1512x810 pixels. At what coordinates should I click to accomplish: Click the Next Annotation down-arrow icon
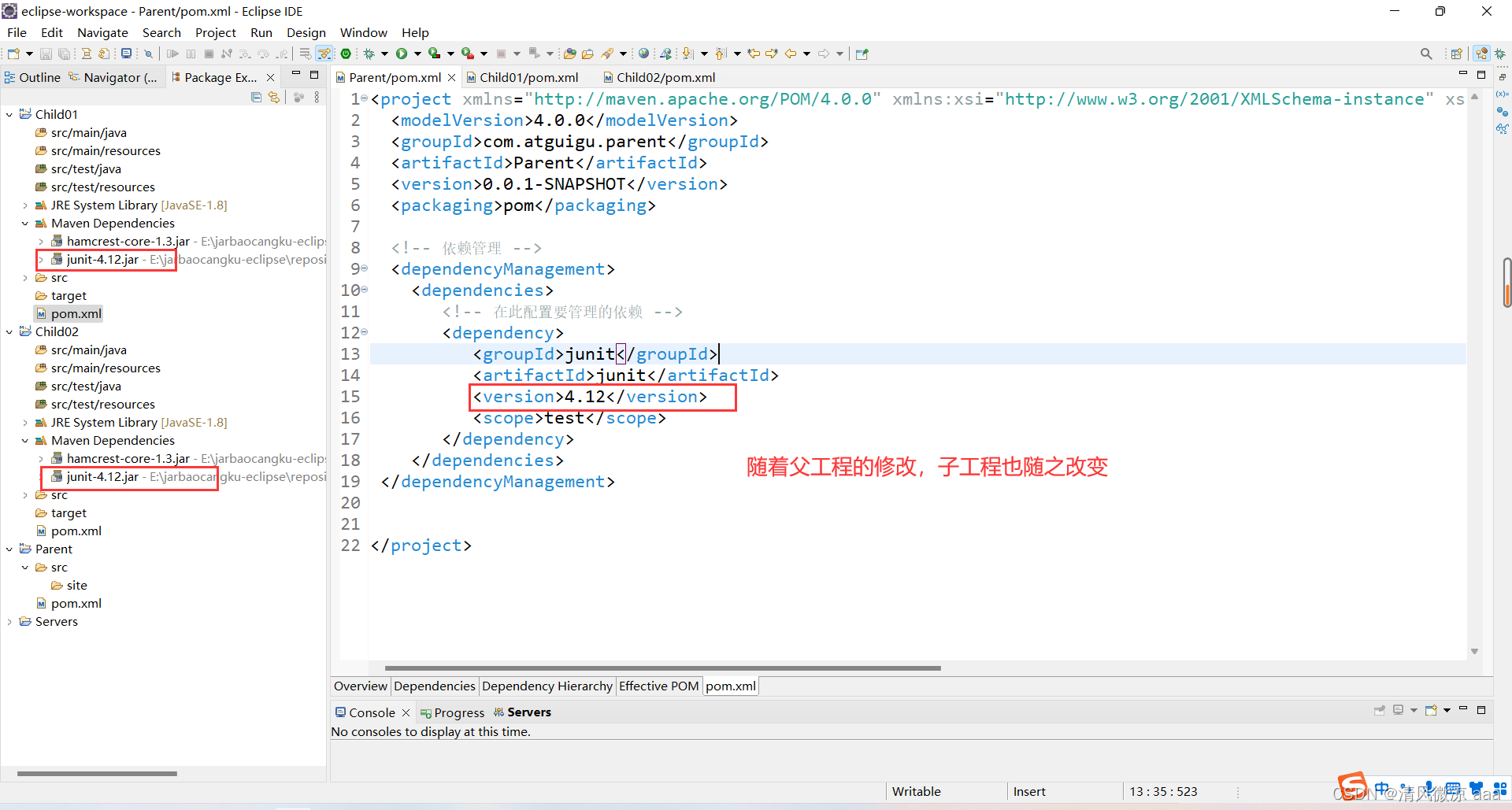coord(688,54)
